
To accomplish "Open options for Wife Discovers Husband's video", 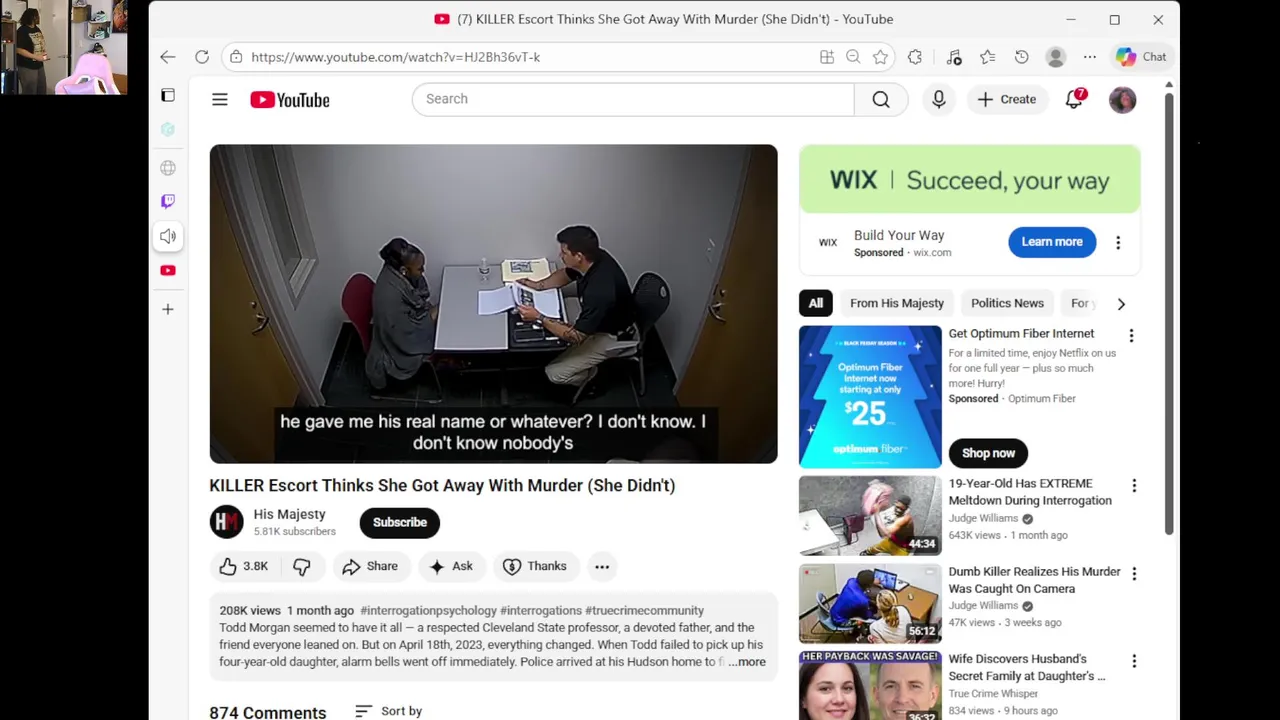I will point(1134,661).
